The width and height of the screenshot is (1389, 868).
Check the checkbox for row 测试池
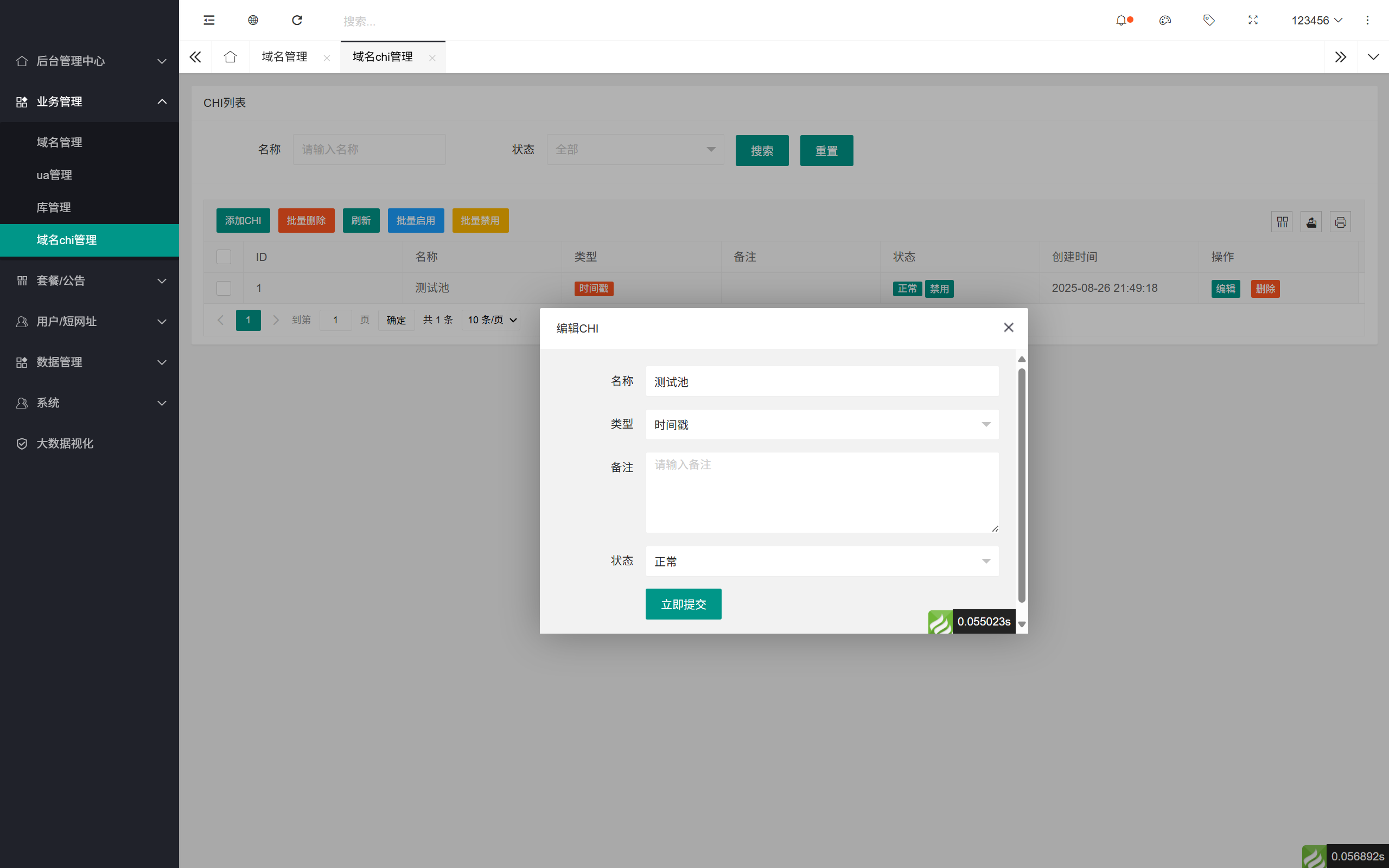tap(224, 288)
